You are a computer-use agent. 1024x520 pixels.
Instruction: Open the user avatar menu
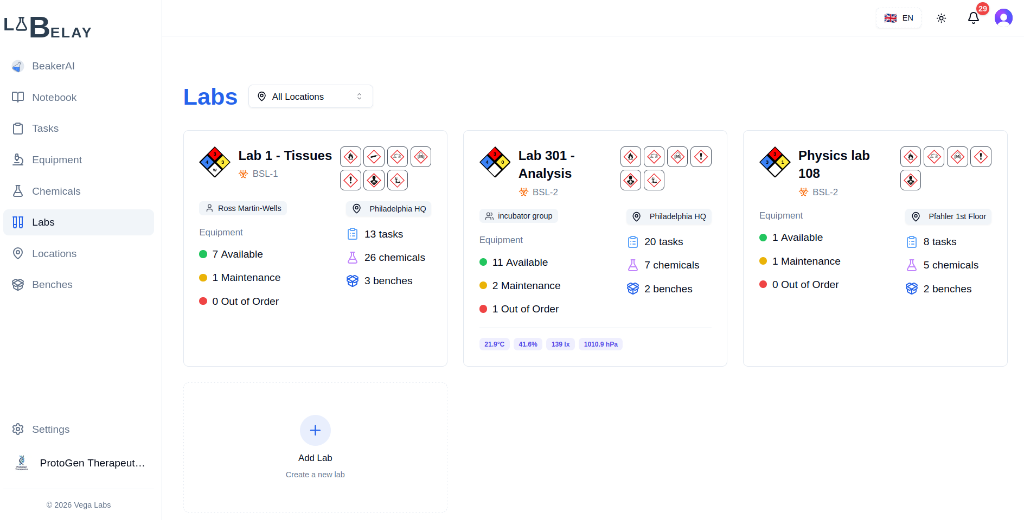(1004, 18)
